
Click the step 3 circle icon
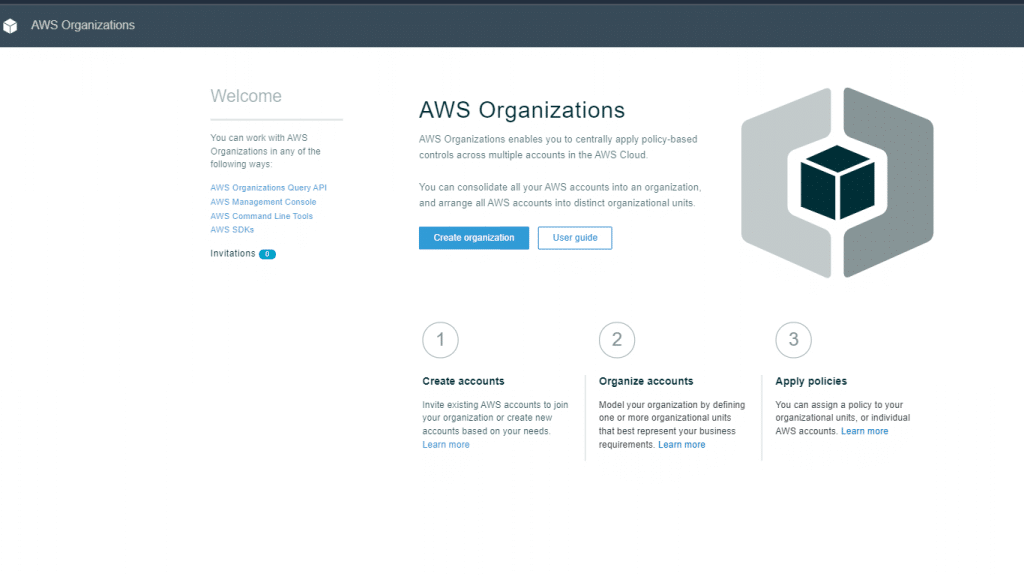click(x=793, y=340)
